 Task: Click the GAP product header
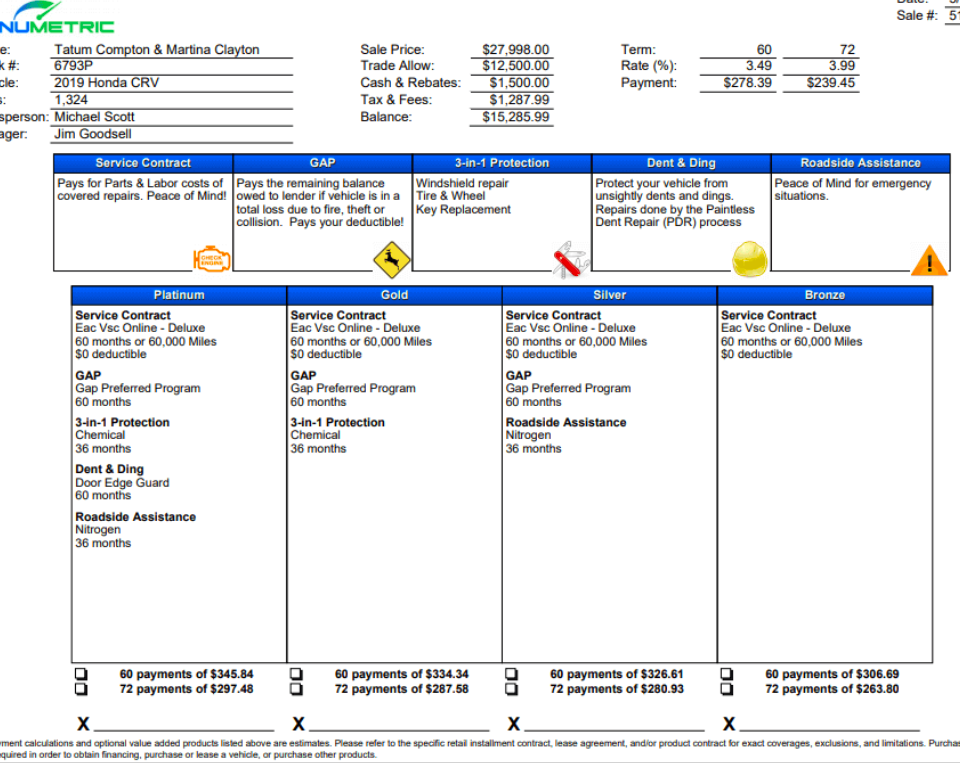click(x=323, y=163)
